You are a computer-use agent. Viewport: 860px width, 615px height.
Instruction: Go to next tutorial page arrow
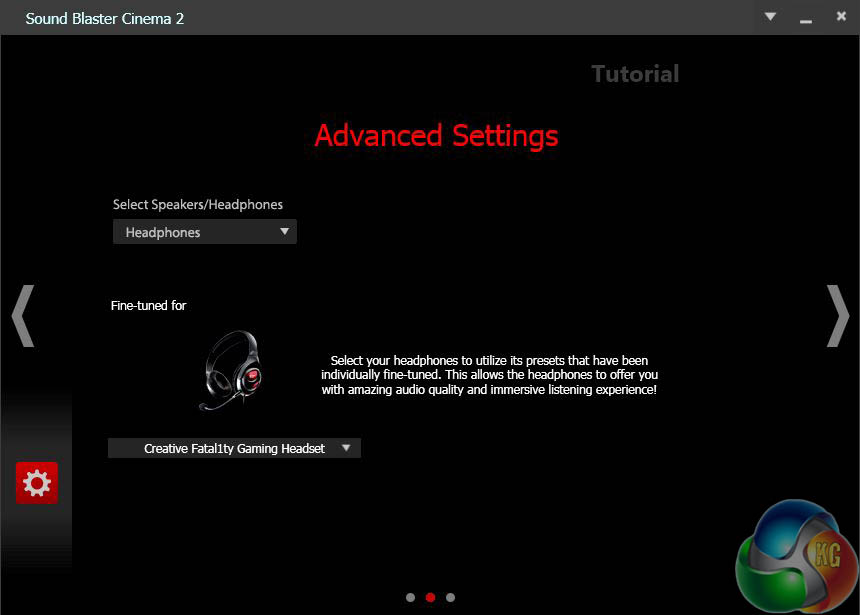pyautogui.click(x=838, y=316)
